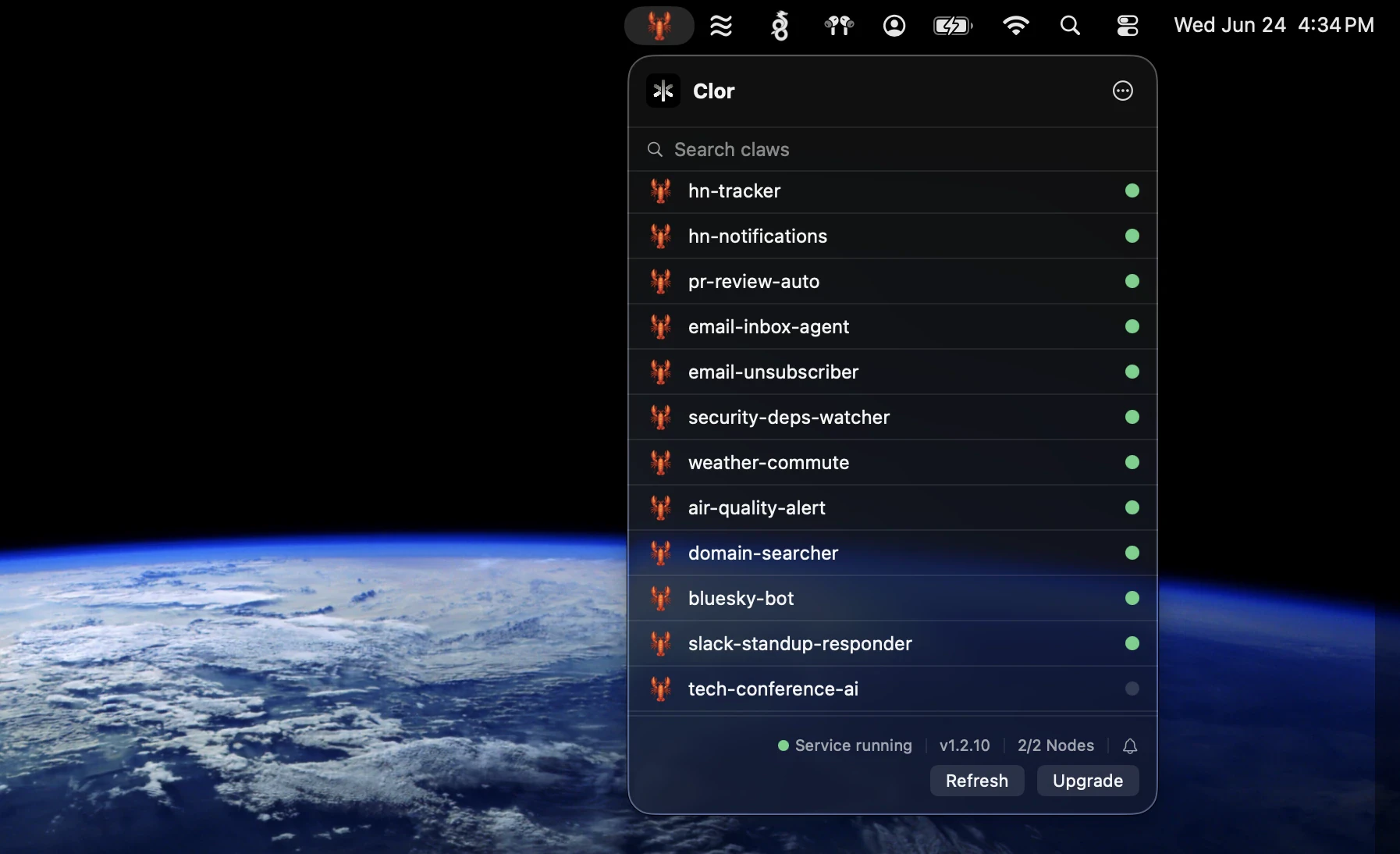This screenshot has height=854, width=1400.
Task: Click the lobster icon beside bluesky-bot
Action: (661, 598)
